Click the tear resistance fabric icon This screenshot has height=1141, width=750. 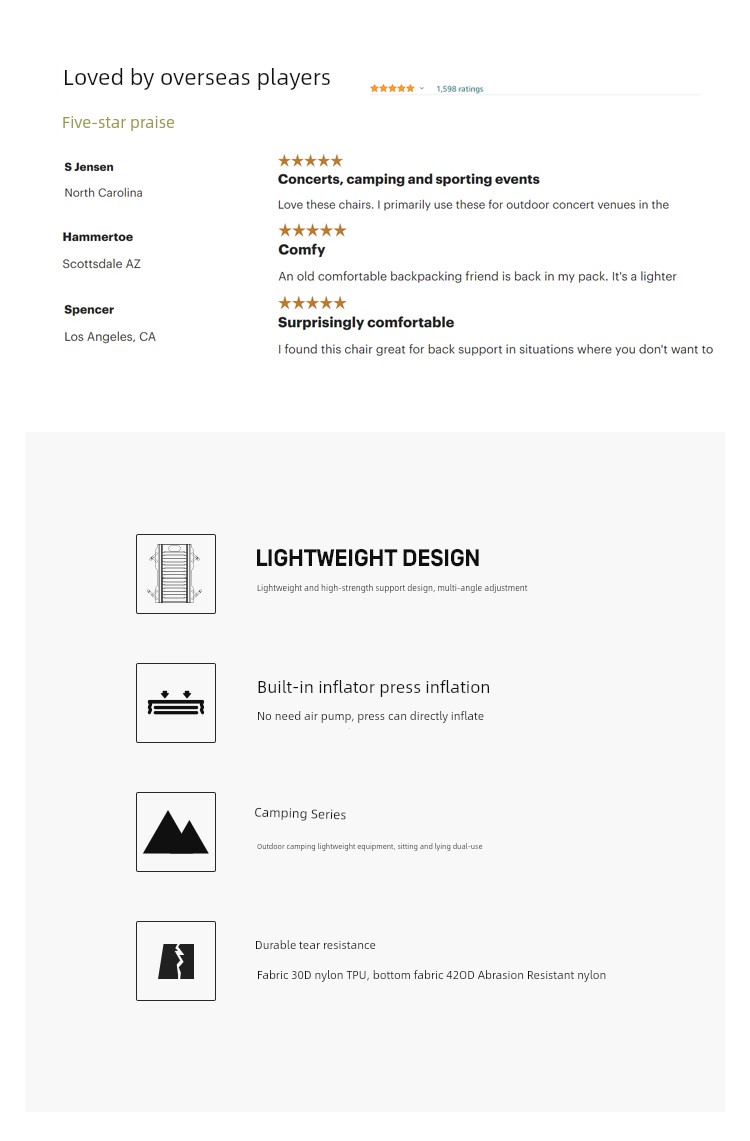pyautogui.click(x=176, y=961)
